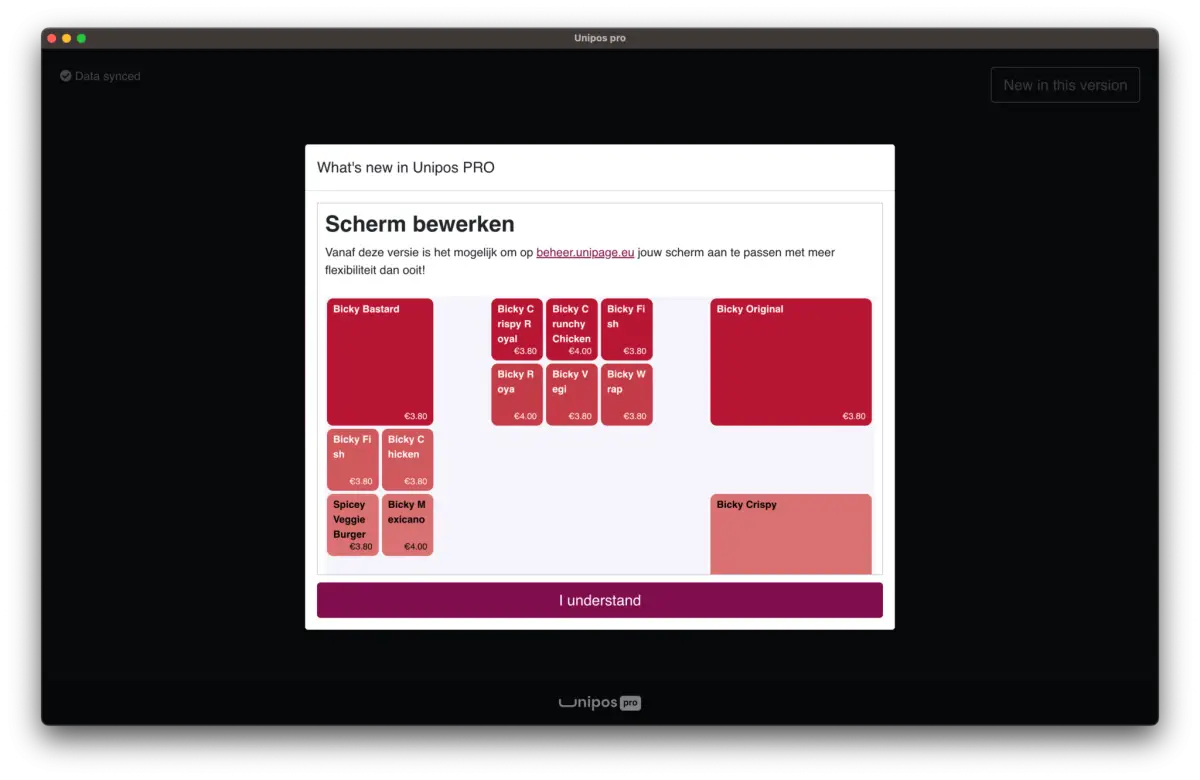Viewport: 1200px width, 780px height.
Task: Select the Bicky Roya tile priced €4.00
Action: coord(517,394)
